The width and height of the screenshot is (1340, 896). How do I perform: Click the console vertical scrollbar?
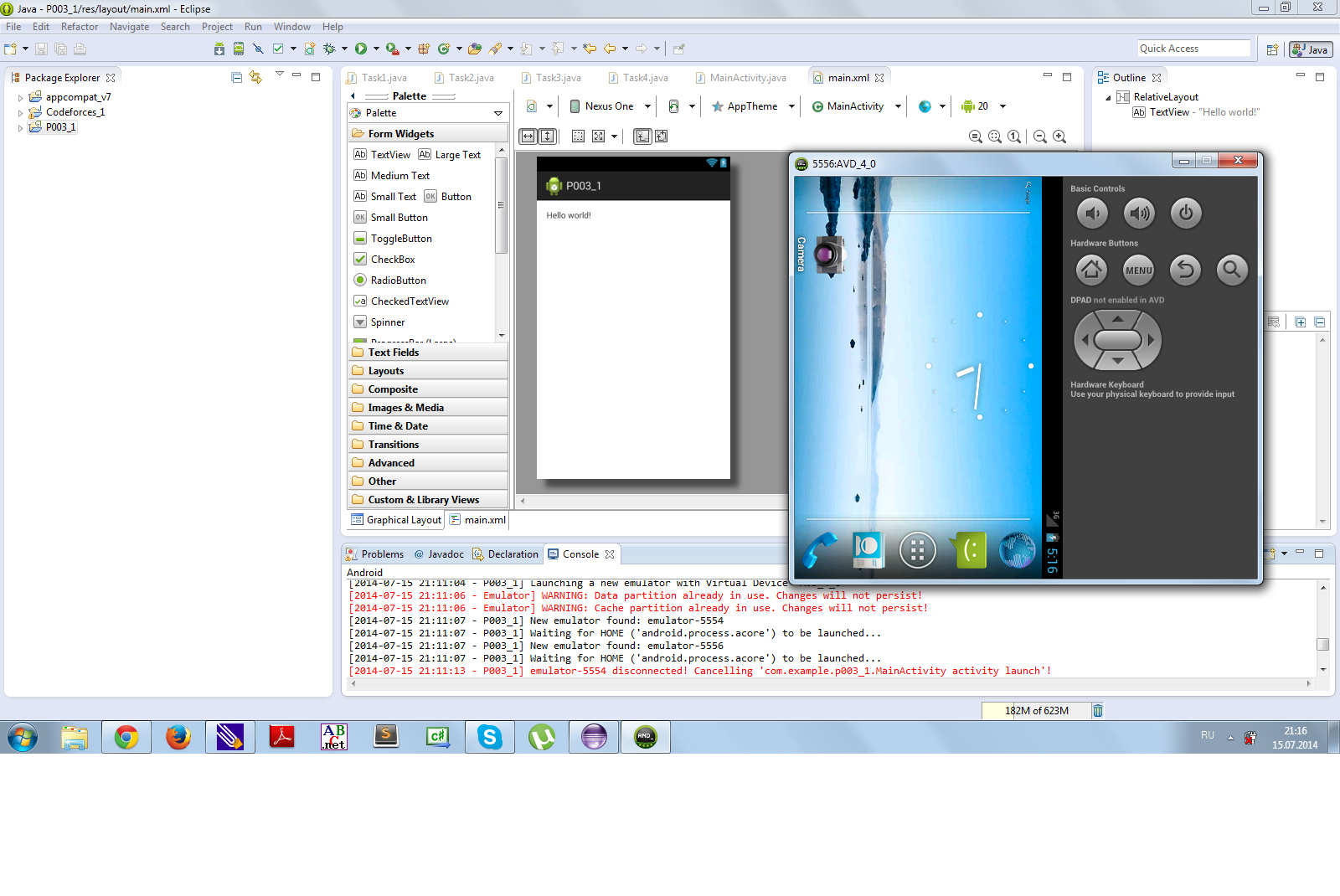pyautogui.click(x=1323, y=628)
